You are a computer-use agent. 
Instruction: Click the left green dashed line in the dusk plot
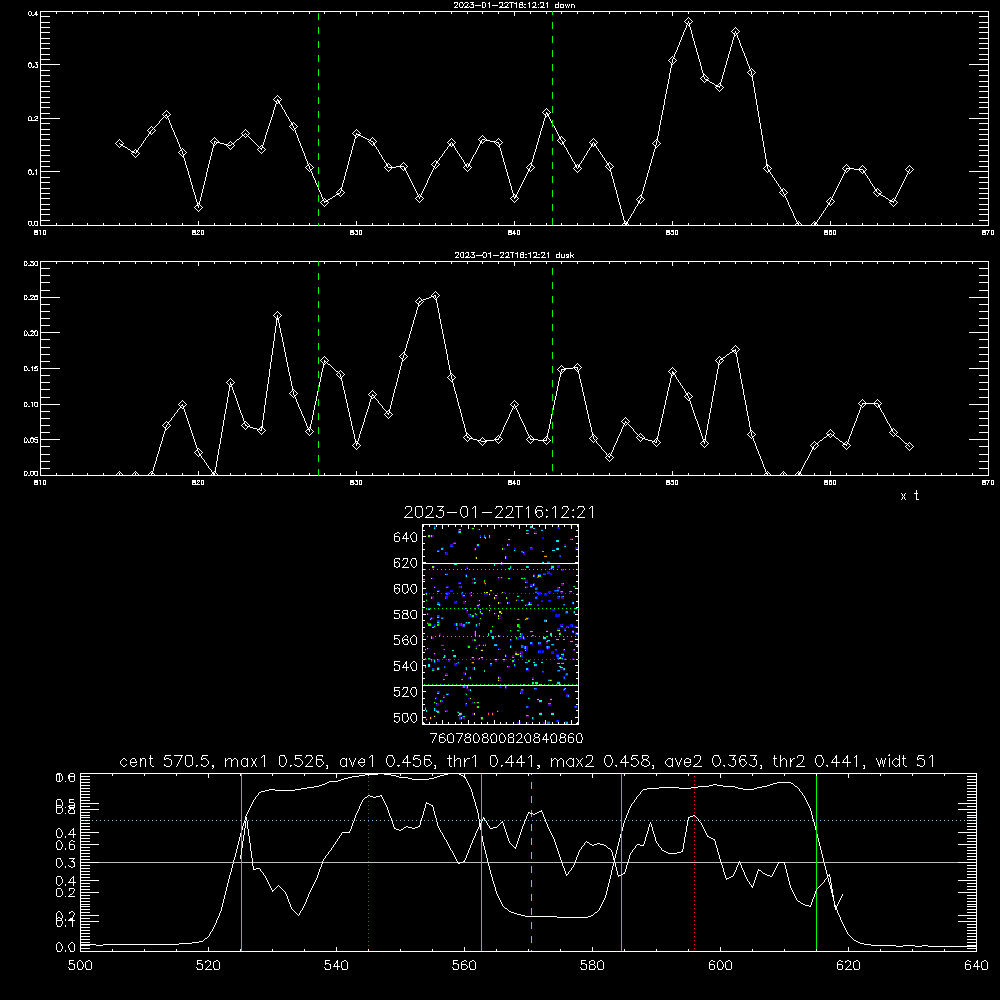click(318, 369)
